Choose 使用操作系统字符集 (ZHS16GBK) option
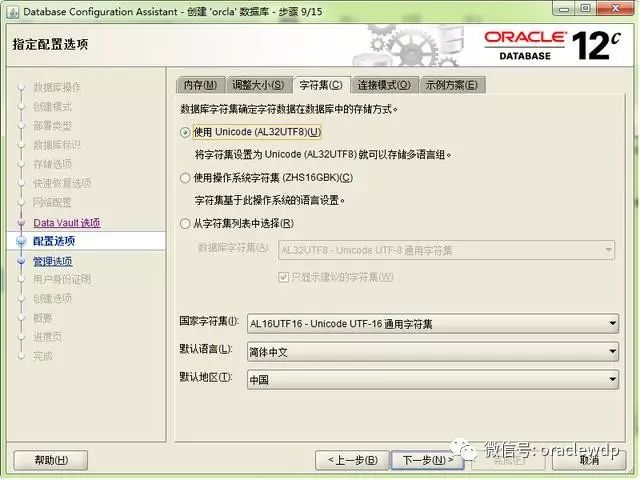This screenshot has width=640, height=480. coord(185,178)
